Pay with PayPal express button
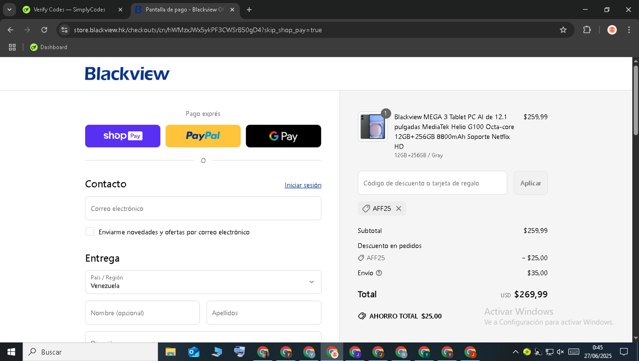 point(203,136)
